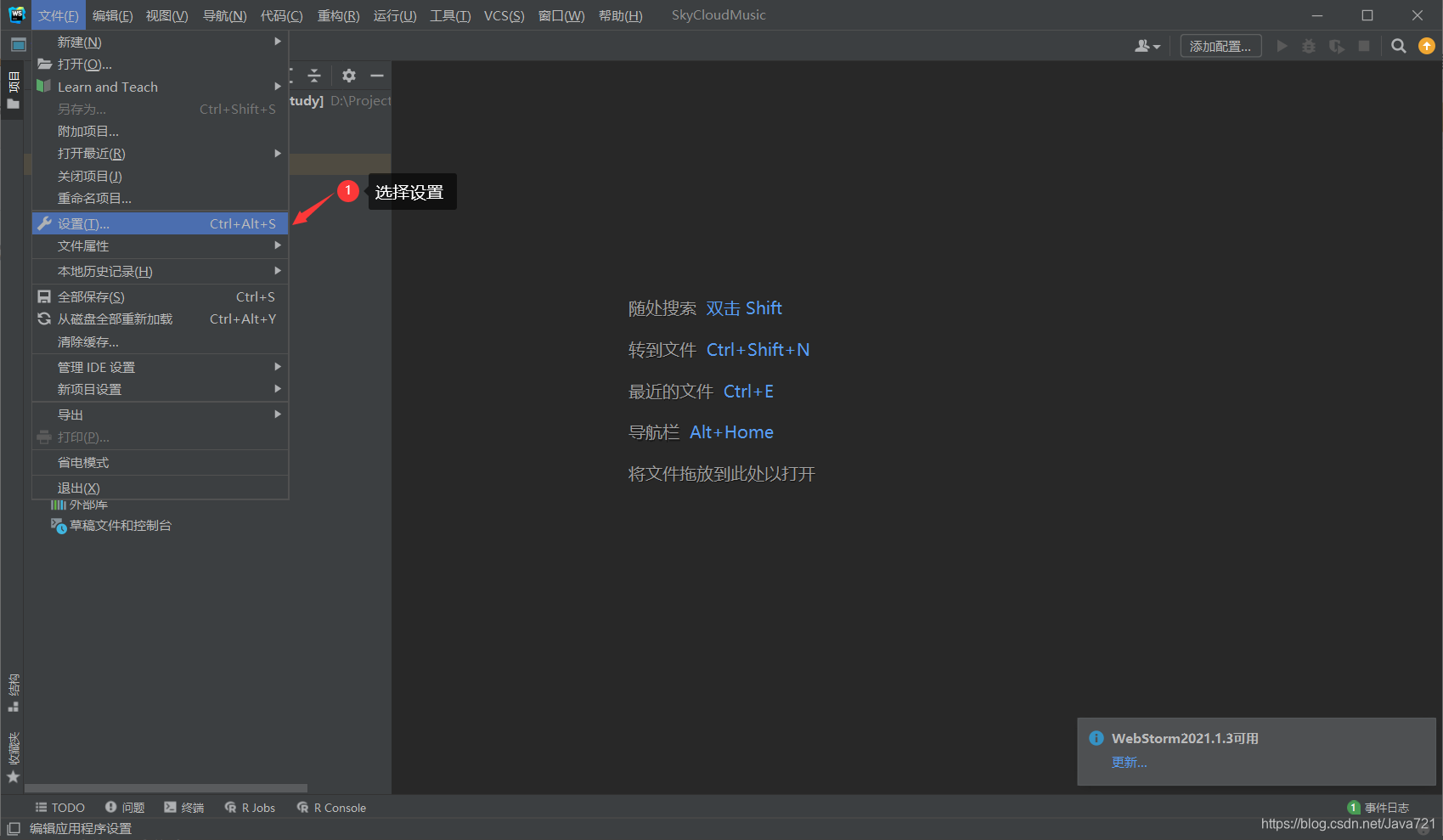Open Search Everywhere magnifier icon
1443x840 pixels.
[x=1398, y=47]
